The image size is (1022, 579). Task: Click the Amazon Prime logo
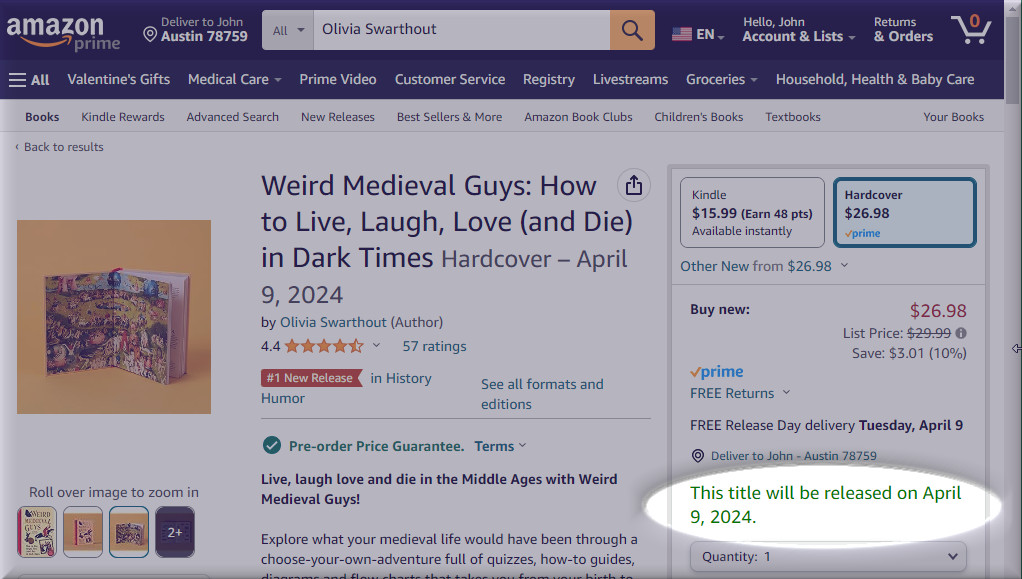pos(62,32)
